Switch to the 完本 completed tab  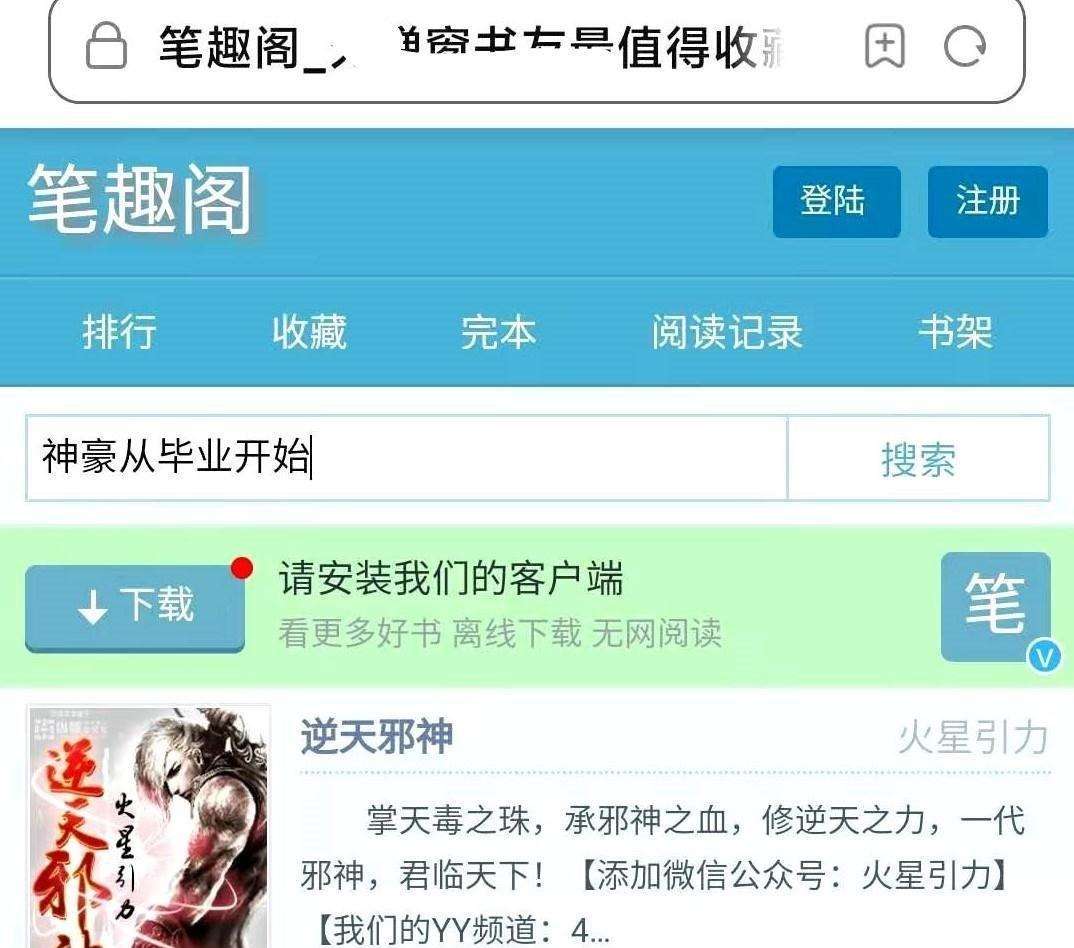(x=498, y=332)
